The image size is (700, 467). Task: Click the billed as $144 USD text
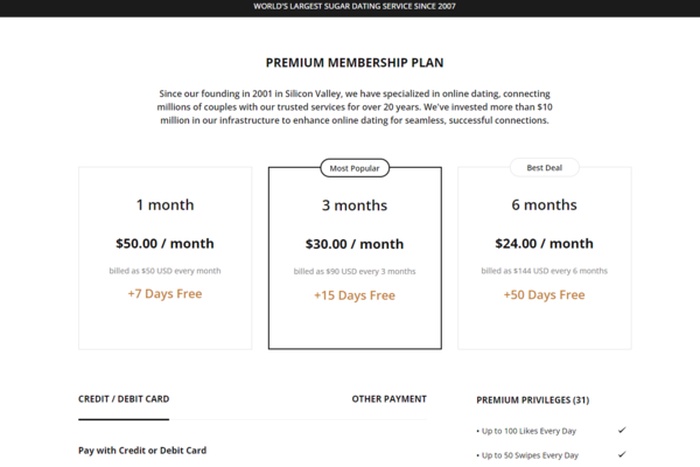coord(544,270)
